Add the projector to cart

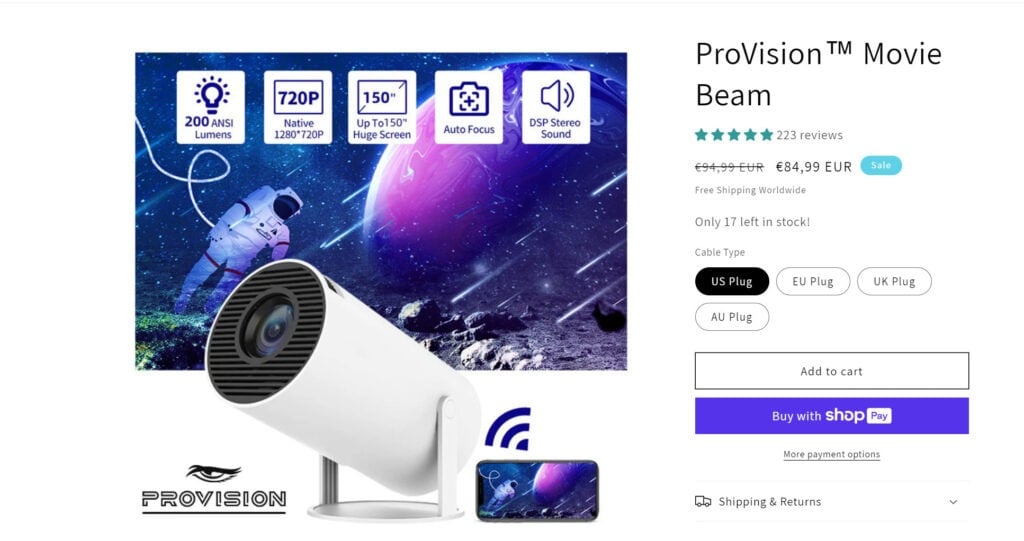click(x=831, y=371)
